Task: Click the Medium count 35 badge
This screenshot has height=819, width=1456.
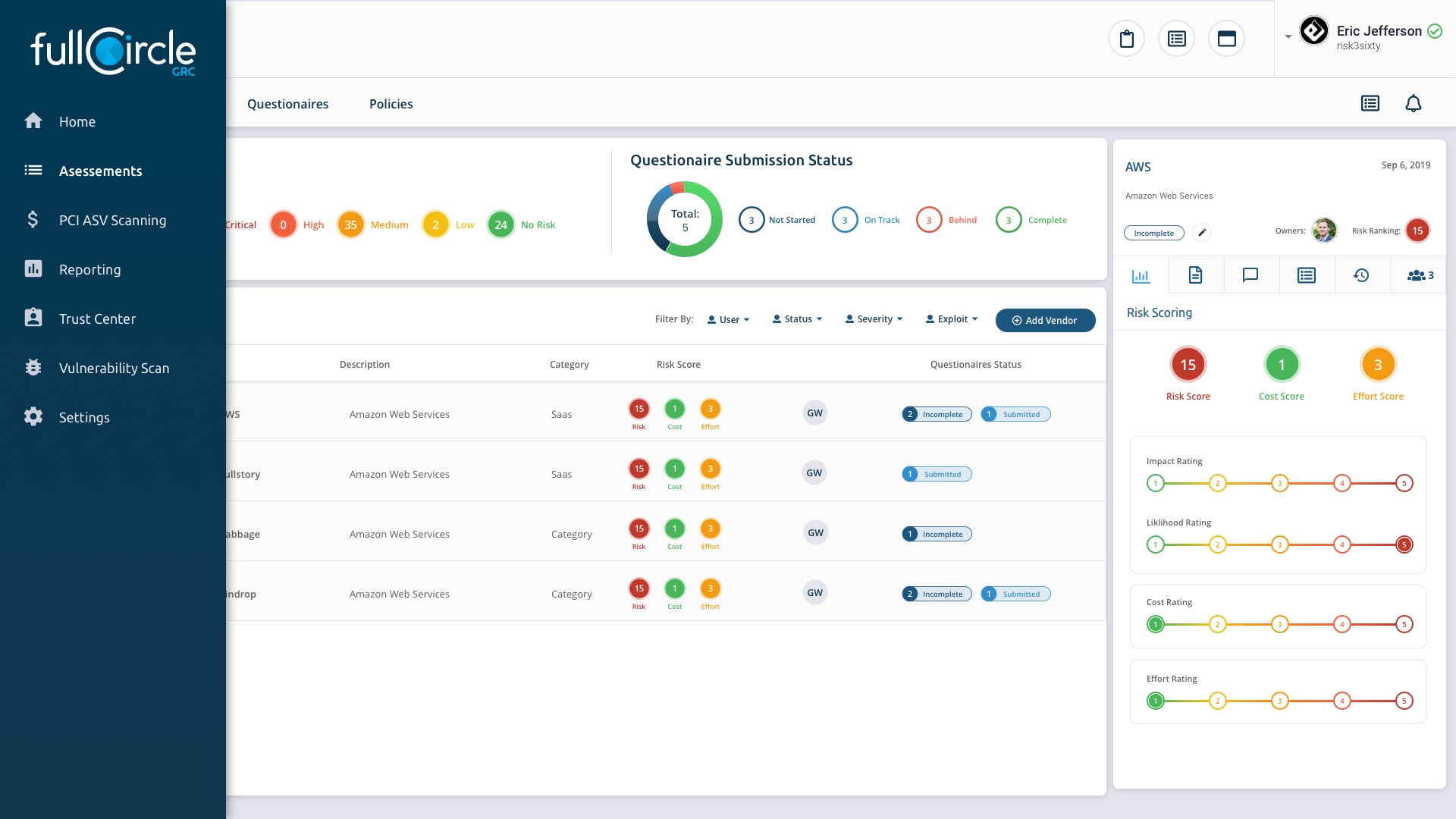Action: point(350,224)
